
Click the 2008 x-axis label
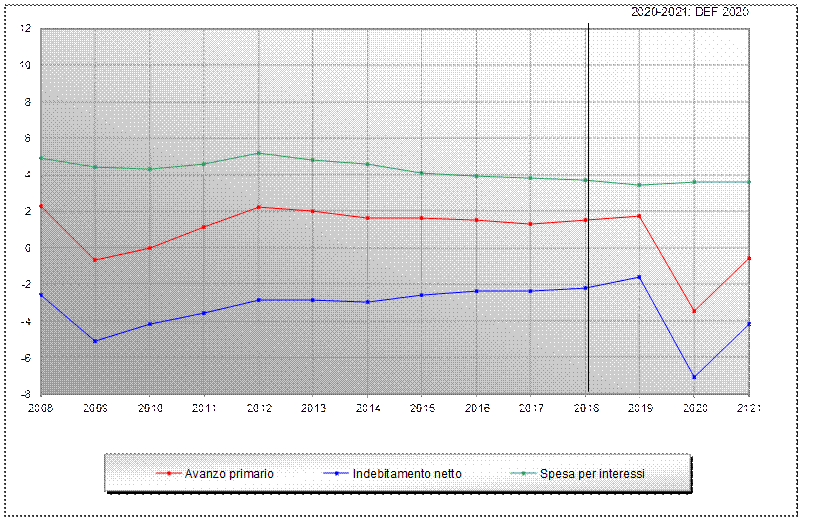[40, 408]
